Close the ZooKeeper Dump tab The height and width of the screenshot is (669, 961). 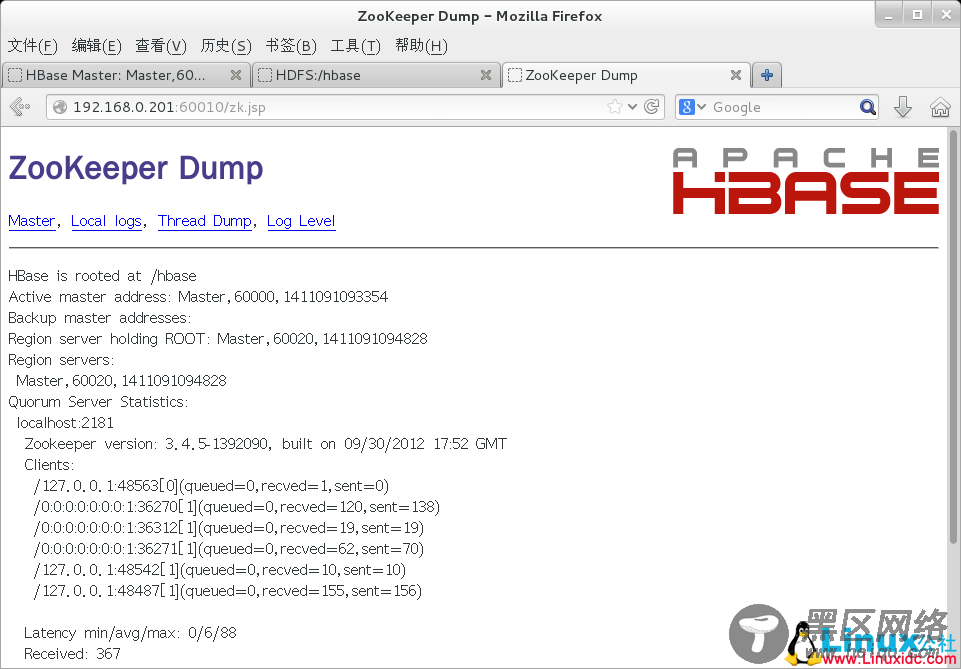point(736,75)
